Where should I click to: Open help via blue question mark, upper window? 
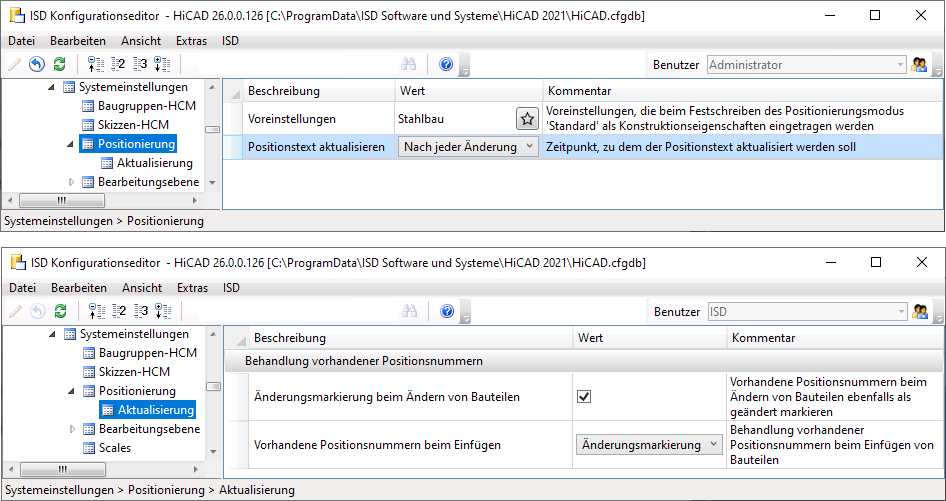tap(446, 65)
